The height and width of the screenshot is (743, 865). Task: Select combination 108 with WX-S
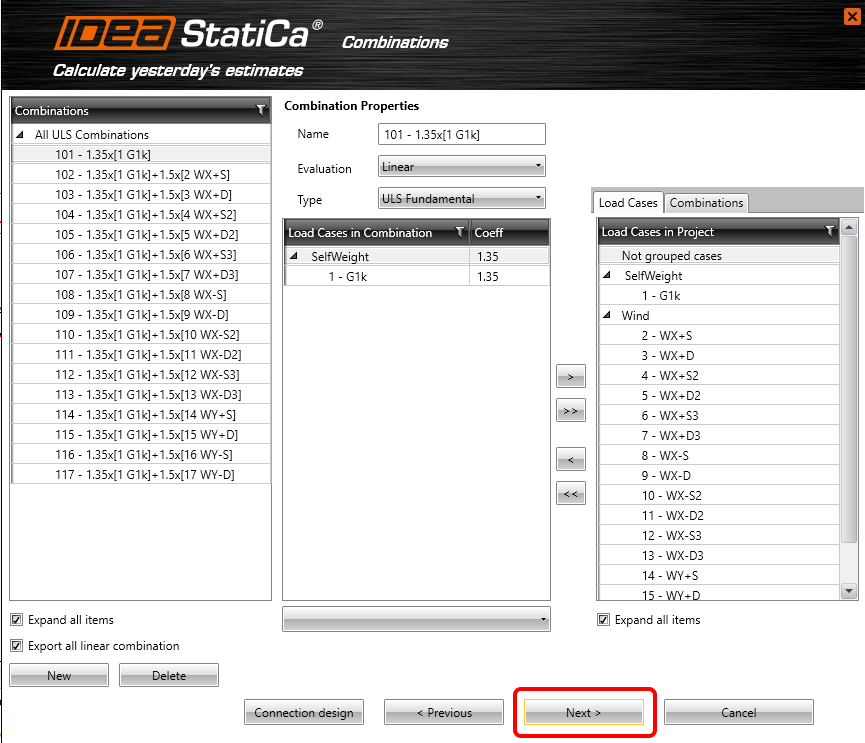tap(141, 295)
